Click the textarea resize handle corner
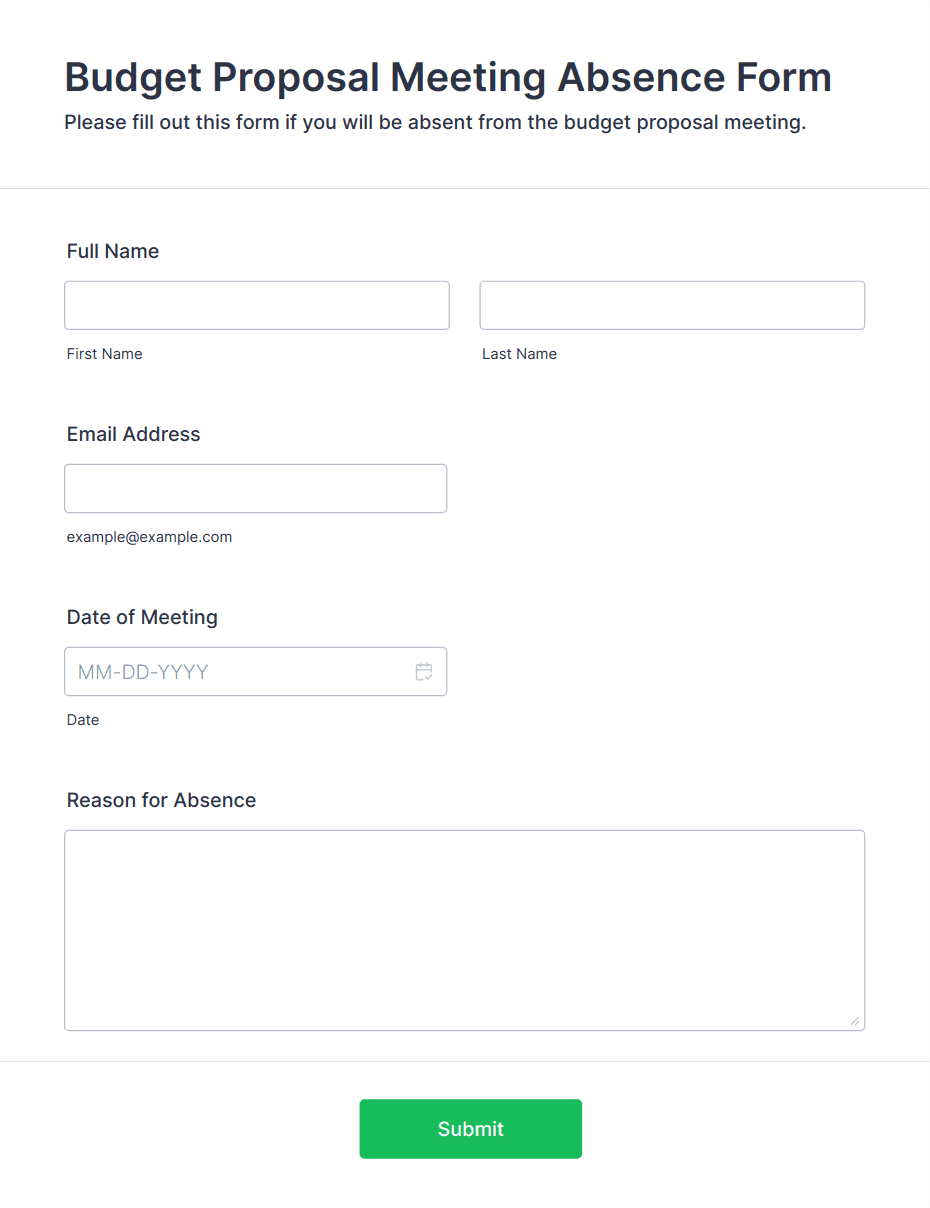The image size is (930, 1208). tap(855, 1021)
